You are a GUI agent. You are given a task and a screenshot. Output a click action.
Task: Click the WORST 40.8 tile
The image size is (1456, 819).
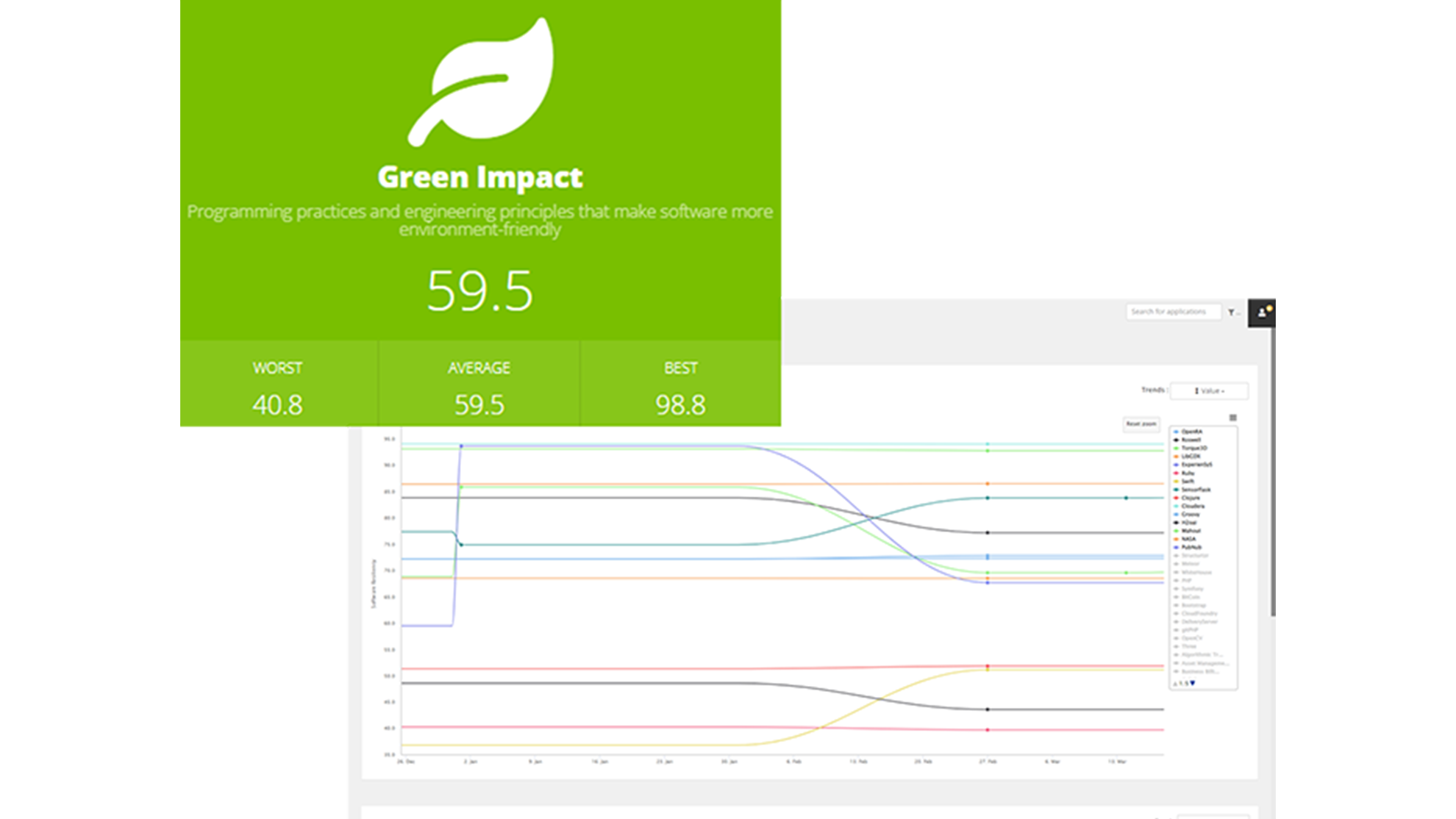tap(279, 384)
